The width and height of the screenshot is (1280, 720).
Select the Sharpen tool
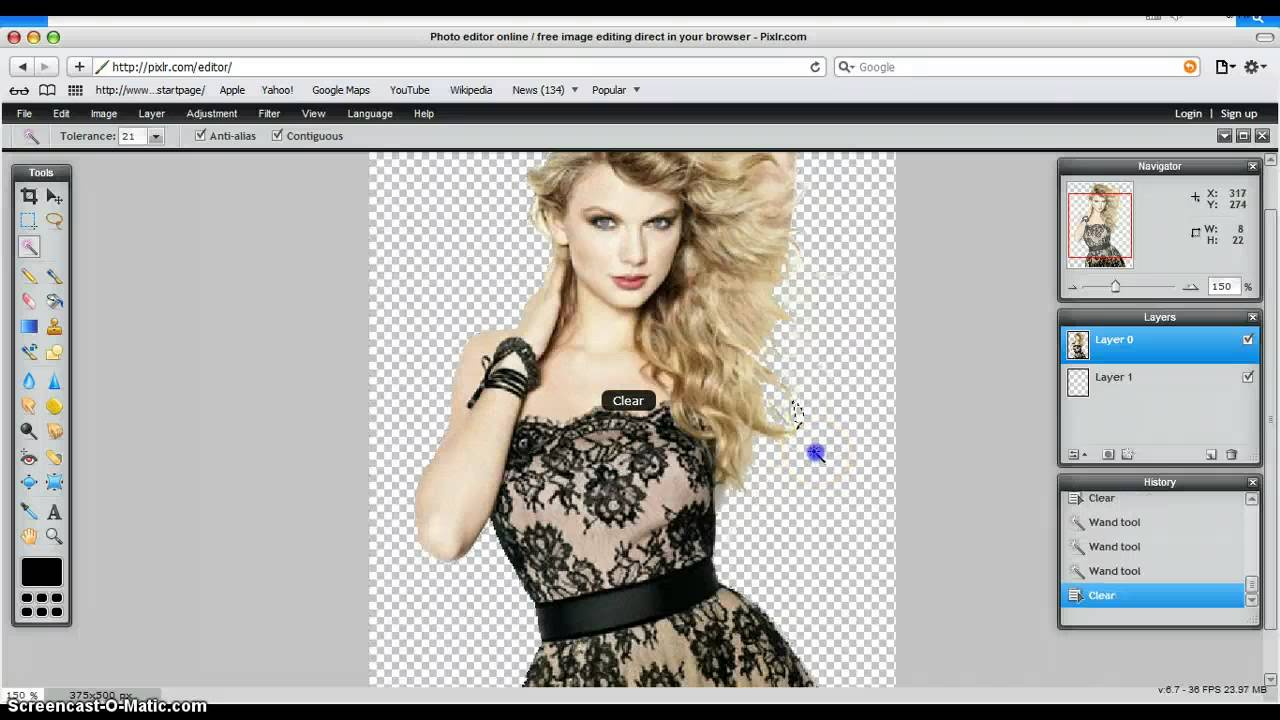(54, 381)
